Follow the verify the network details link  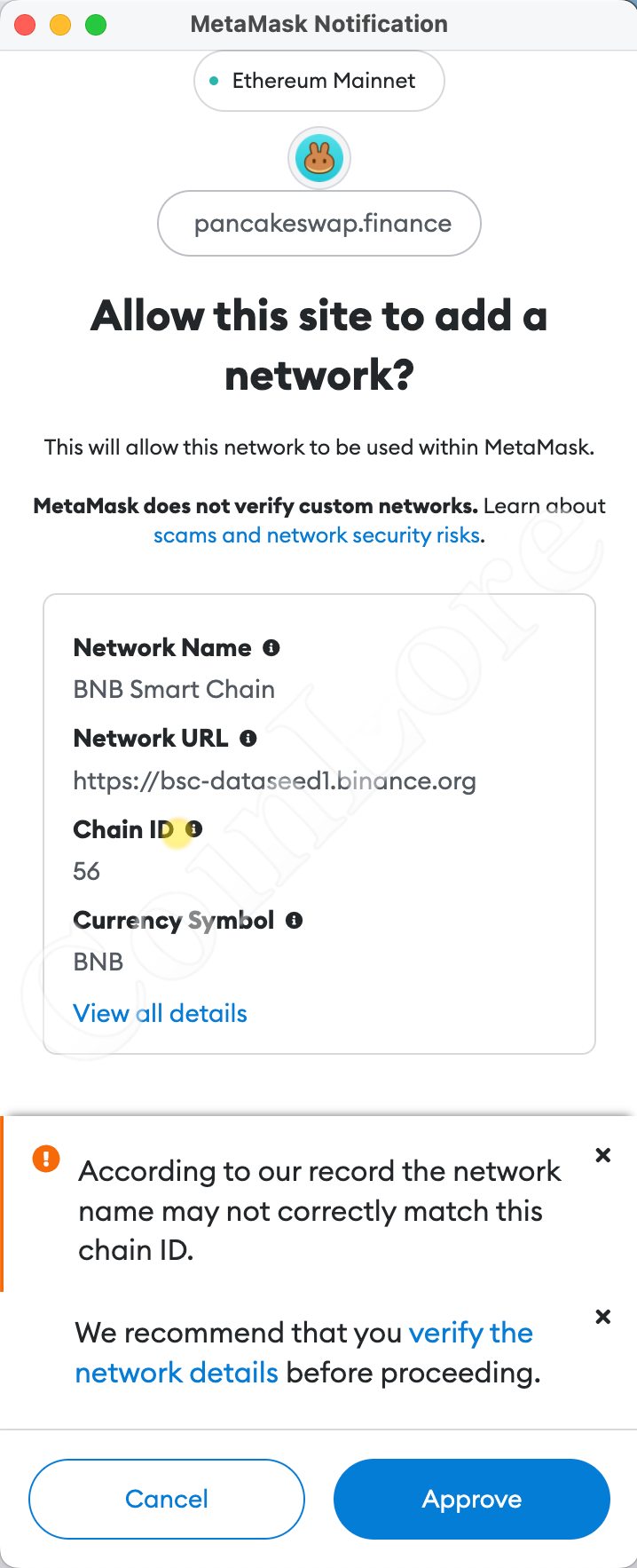pyautogui.click(x=304, y=1353)
